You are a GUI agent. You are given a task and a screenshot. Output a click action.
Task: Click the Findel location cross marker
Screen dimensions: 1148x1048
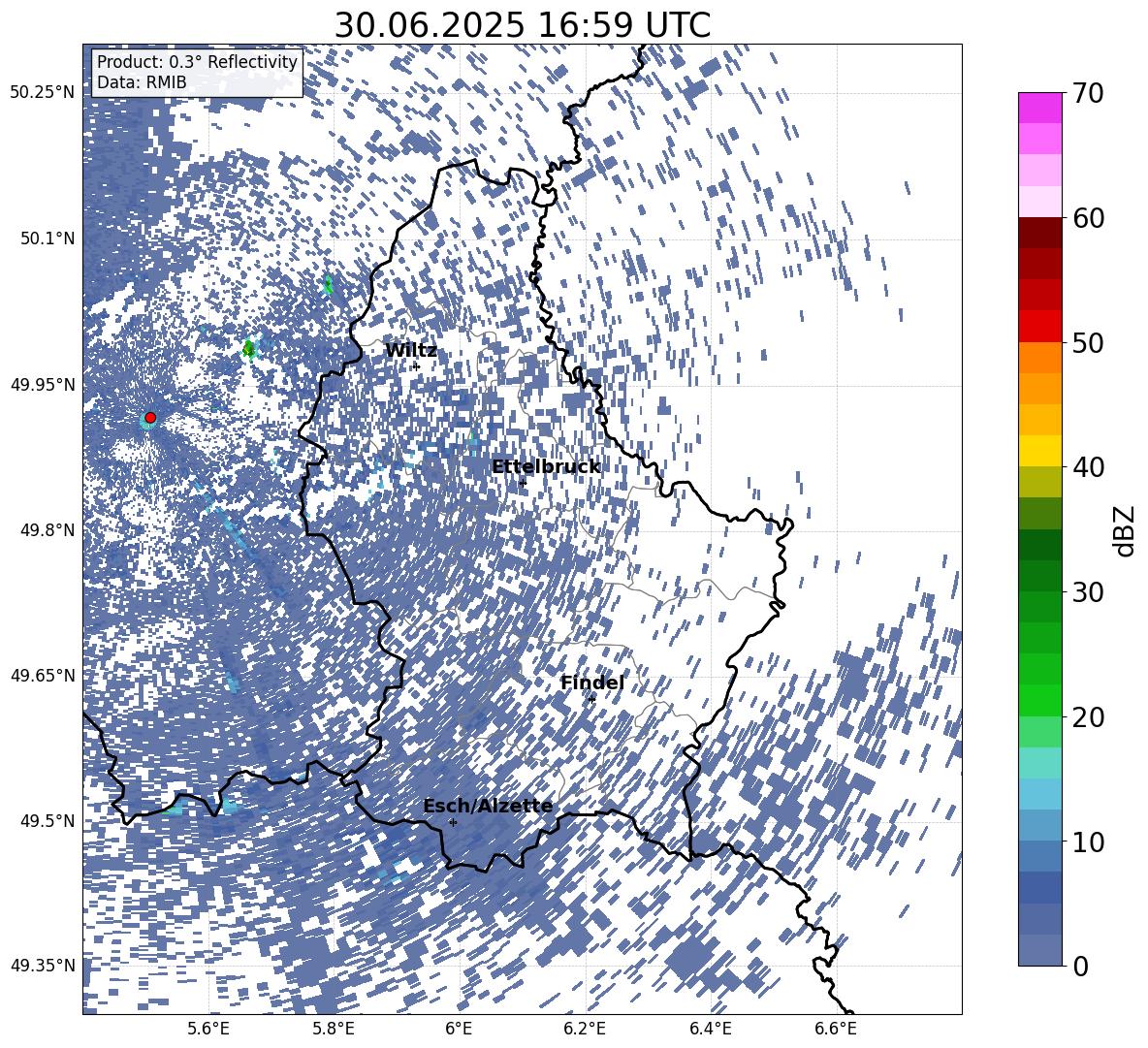coord(591,700)
